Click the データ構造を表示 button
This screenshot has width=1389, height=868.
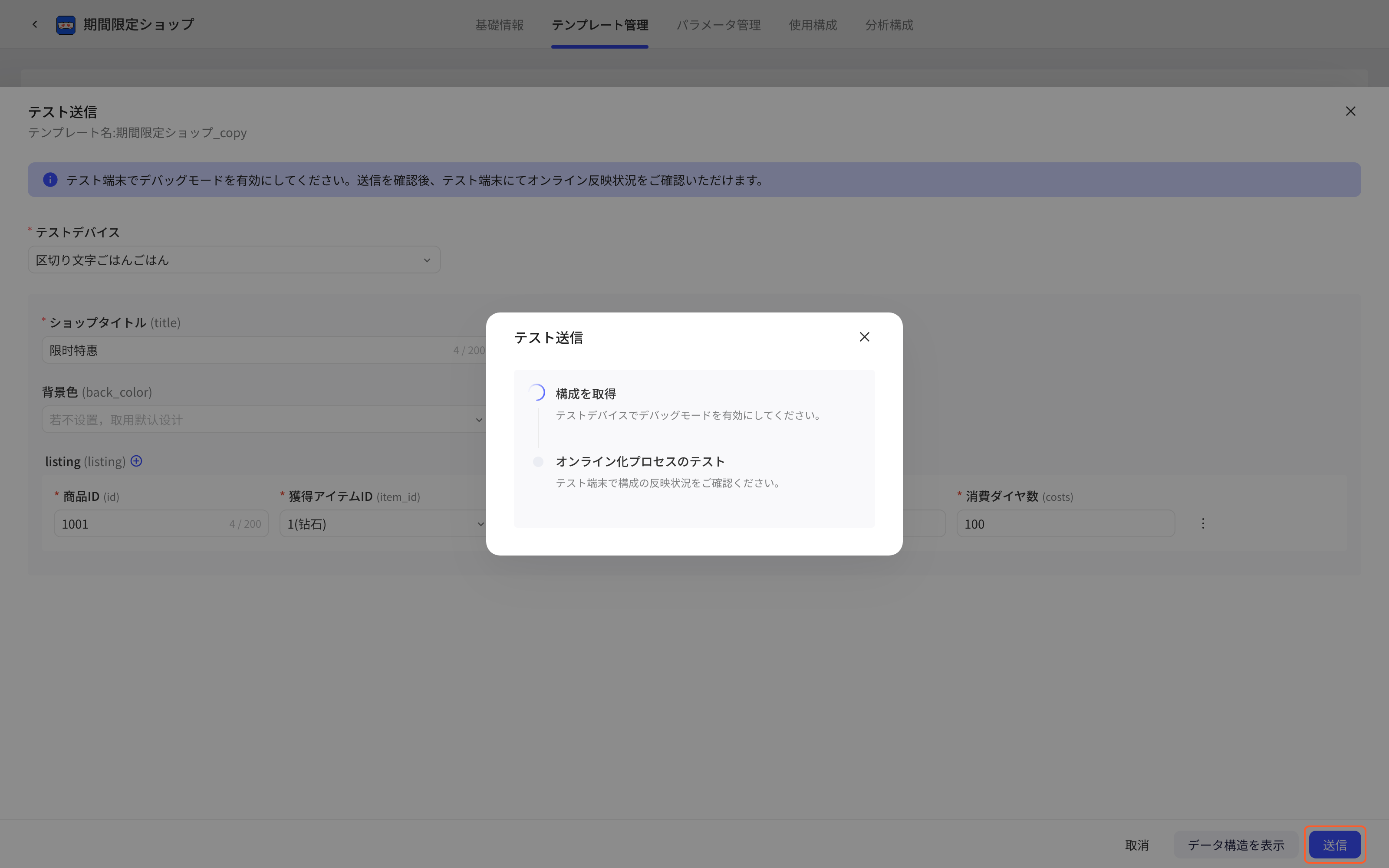1236,845
